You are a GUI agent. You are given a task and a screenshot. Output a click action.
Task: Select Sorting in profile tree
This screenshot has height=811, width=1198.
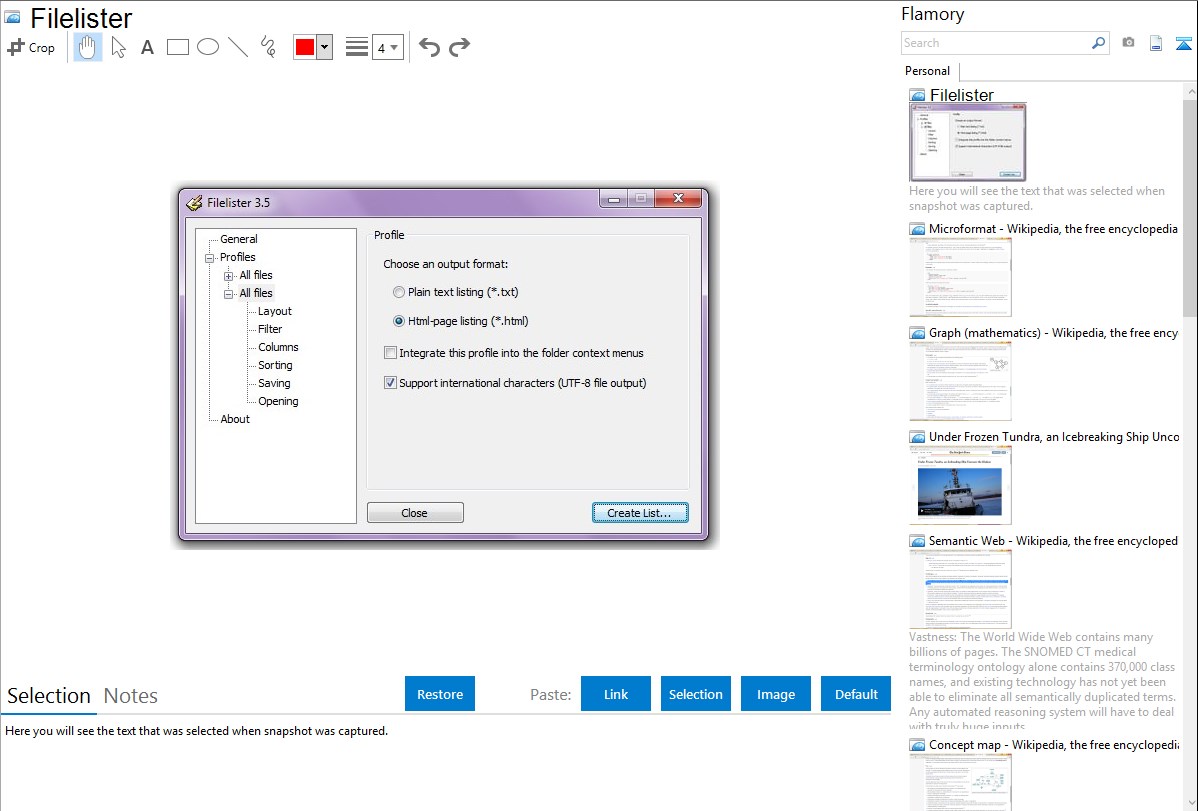pos(275,365)
